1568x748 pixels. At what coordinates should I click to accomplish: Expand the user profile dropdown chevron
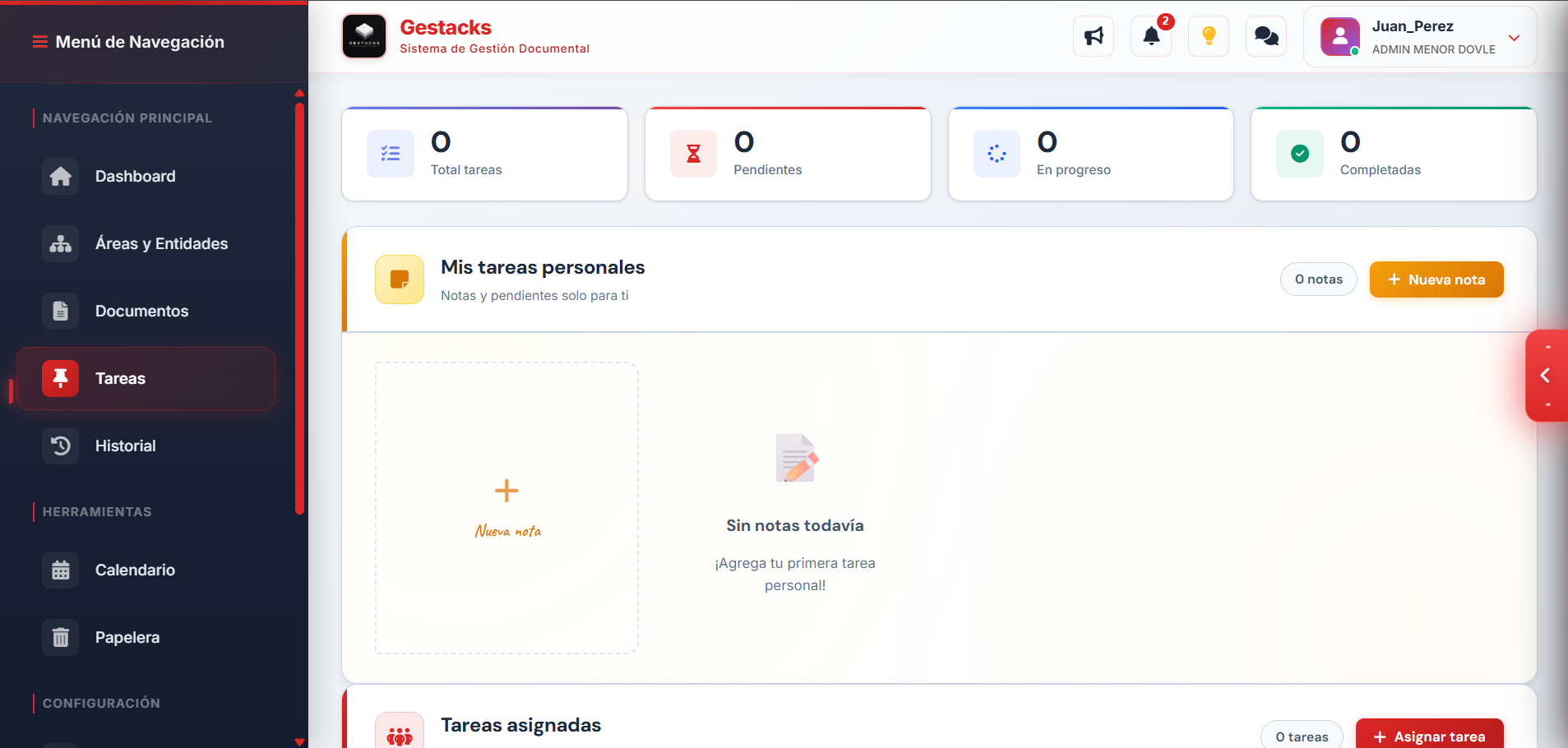point(1514,38)
